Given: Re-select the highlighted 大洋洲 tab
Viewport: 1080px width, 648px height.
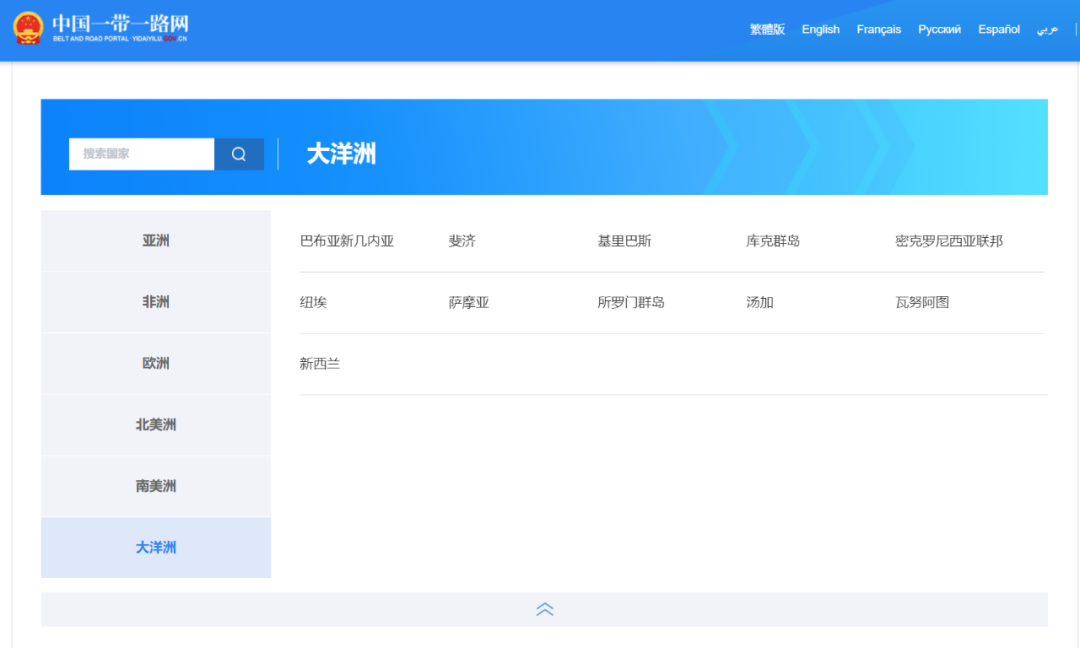Looking at the screenshot, I should click(x=155, y=547).
